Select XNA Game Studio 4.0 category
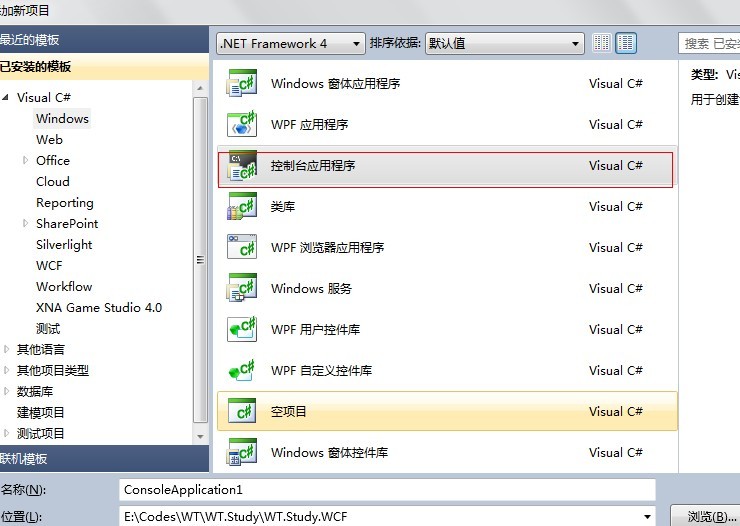The image size is (740, 526). [x=99, y=308]
